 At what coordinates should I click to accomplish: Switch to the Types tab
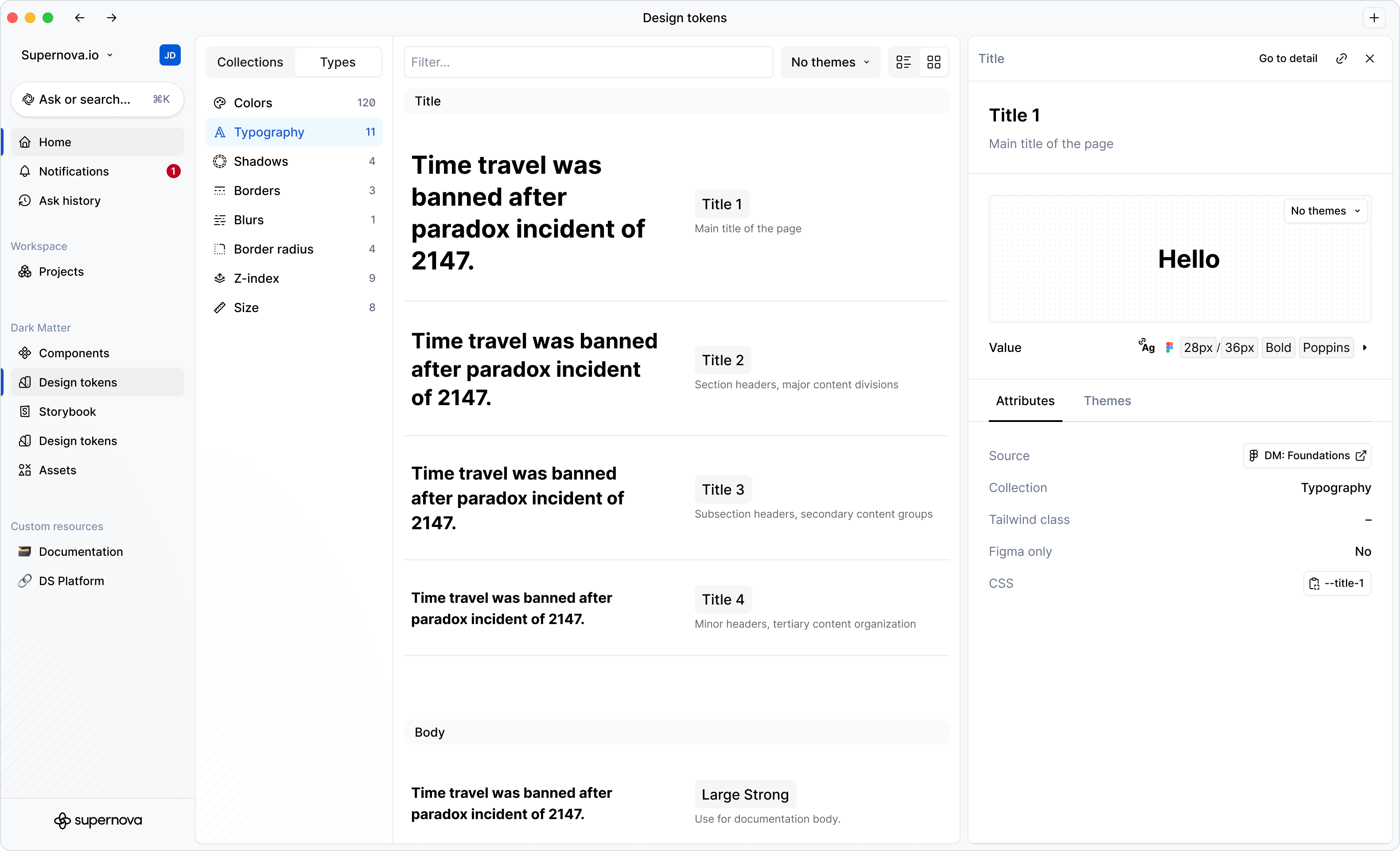(x=338, y=62)
